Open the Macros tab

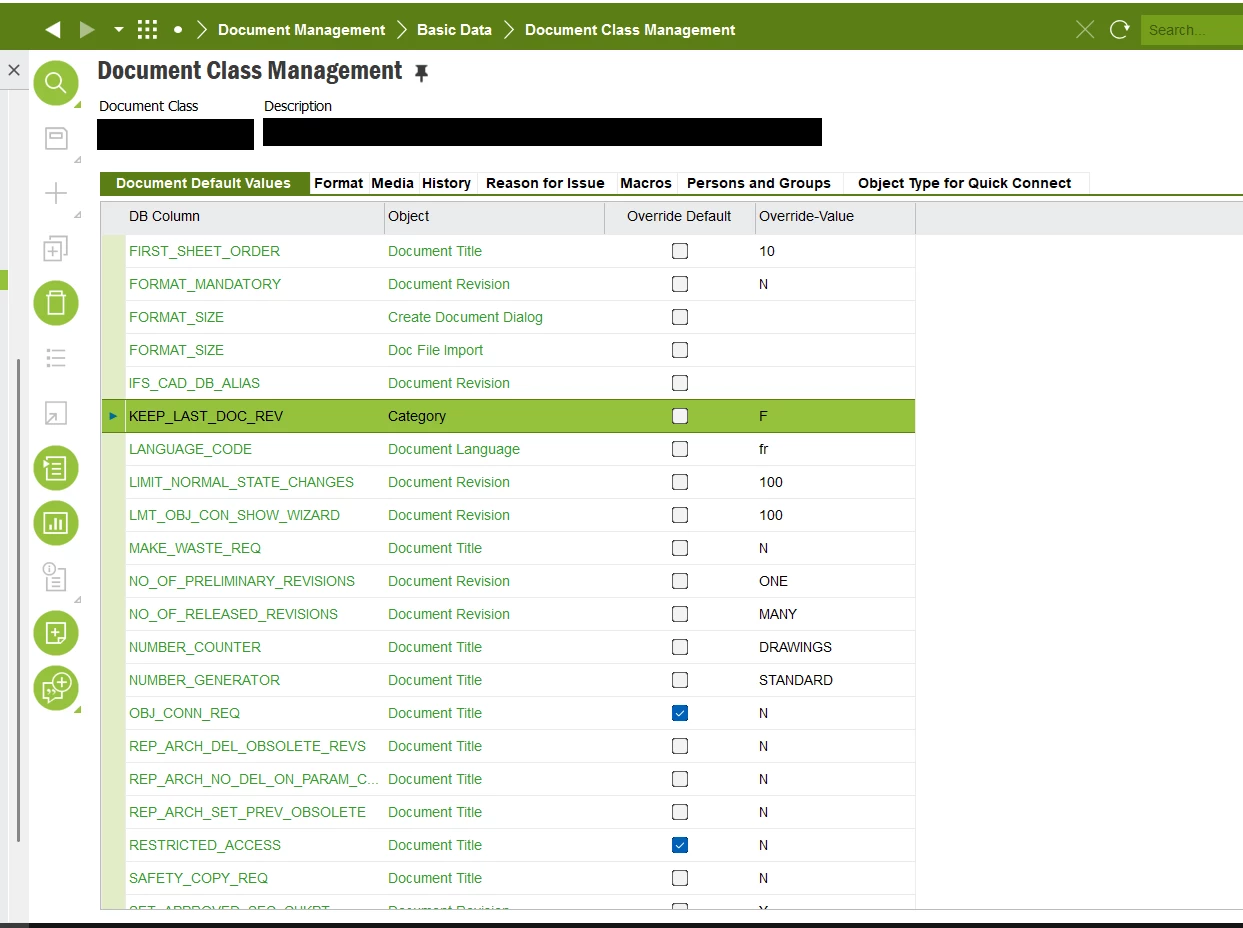646,183
